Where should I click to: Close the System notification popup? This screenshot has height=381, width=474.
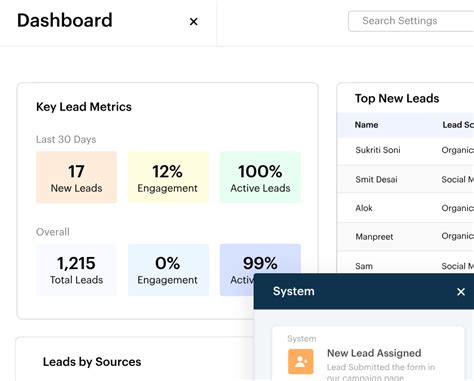(461, 292)
